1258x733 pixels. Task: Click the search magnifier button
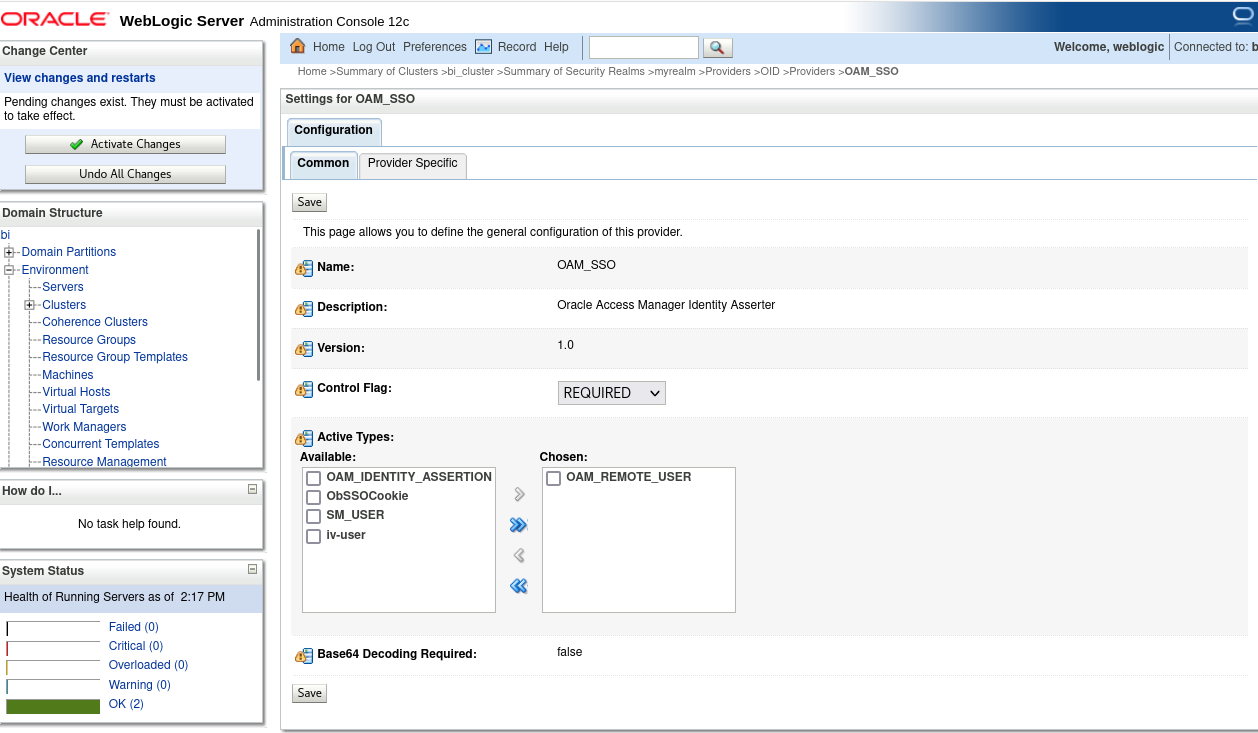(x=718, y=48)
